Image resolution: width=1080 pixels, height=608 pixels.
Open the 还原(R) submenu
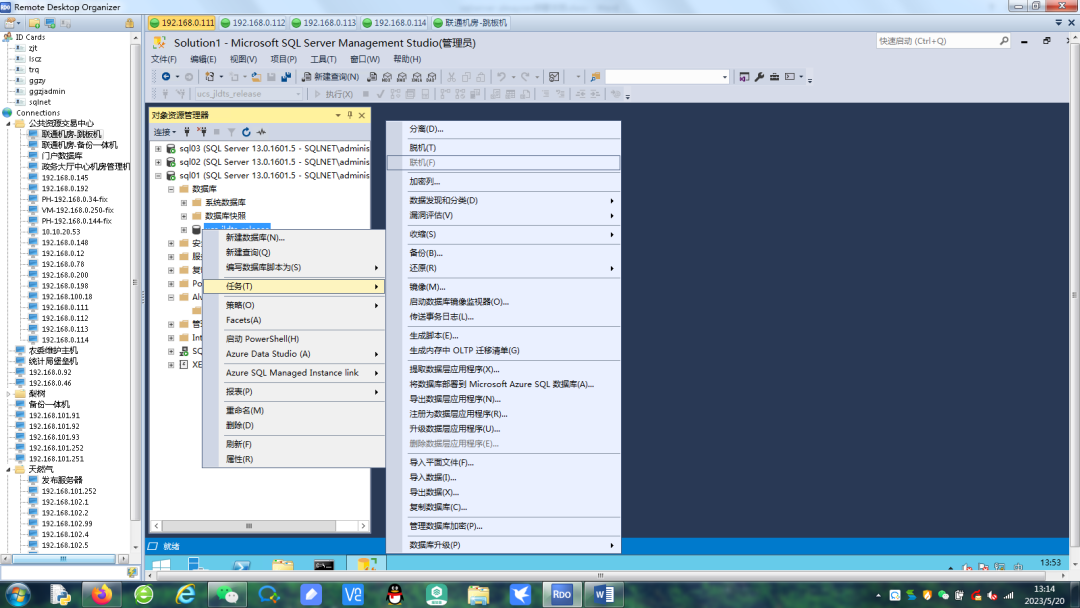[x=503, y=268]
